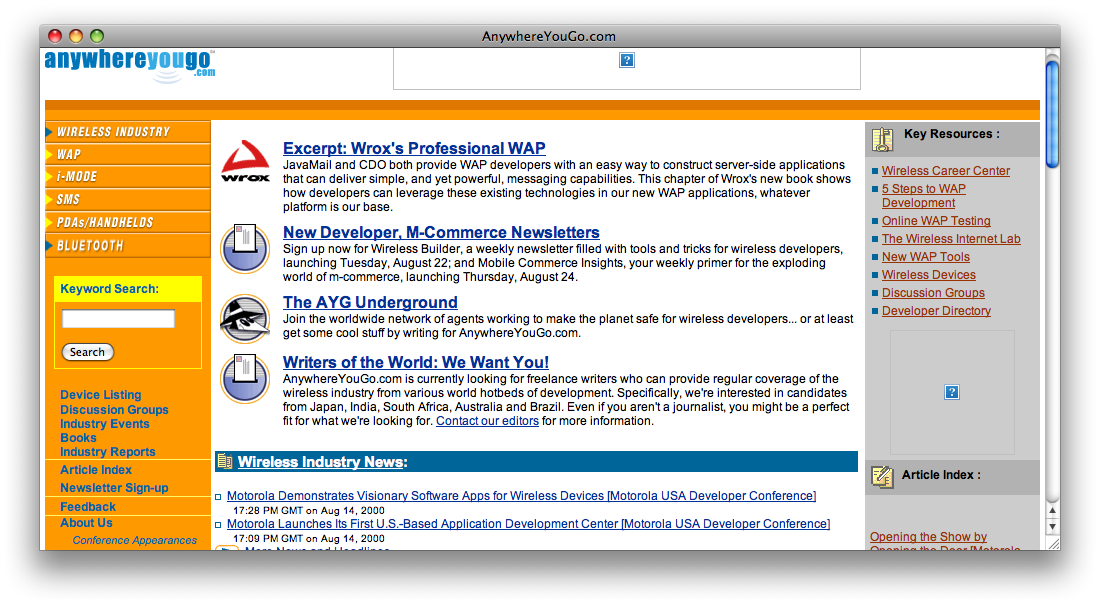The height and width of the screenshot is (605, 1100).
Task: Click the anywhereyougo.com logo
Action: point(130,65)
